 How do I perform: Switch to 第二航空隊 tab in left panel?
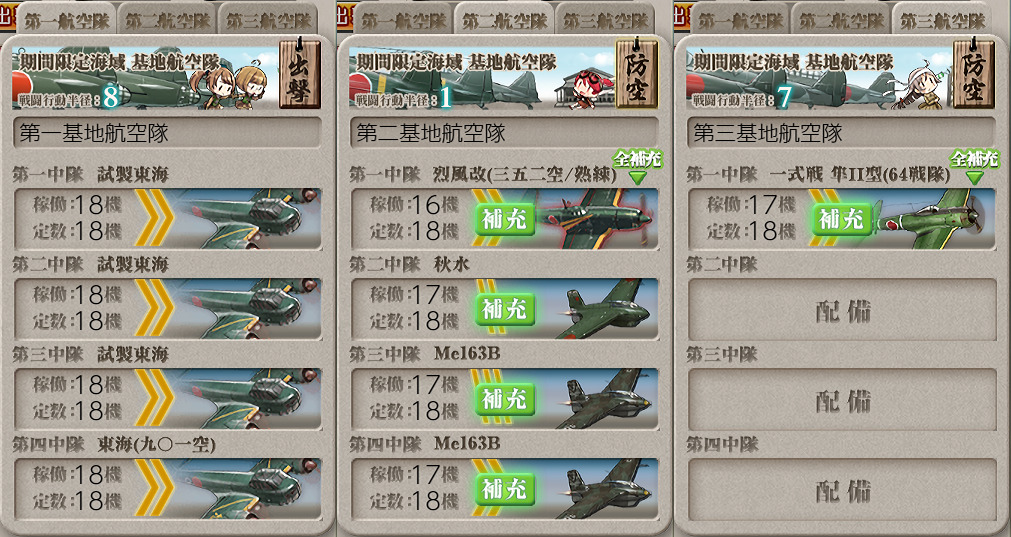168,20
